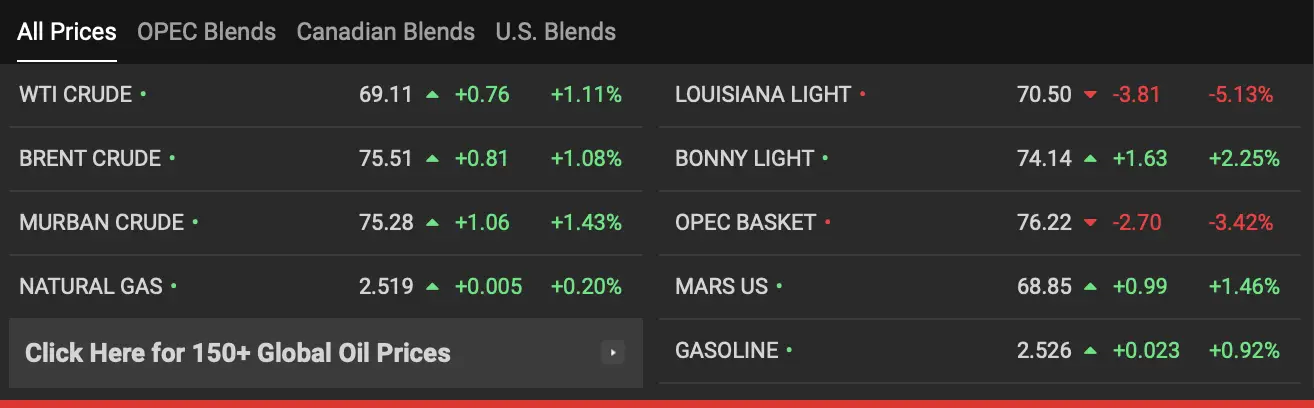Viewport: 1314px width, 408px height.
Task: Open OPEC Basket price link
Action: 746,223
